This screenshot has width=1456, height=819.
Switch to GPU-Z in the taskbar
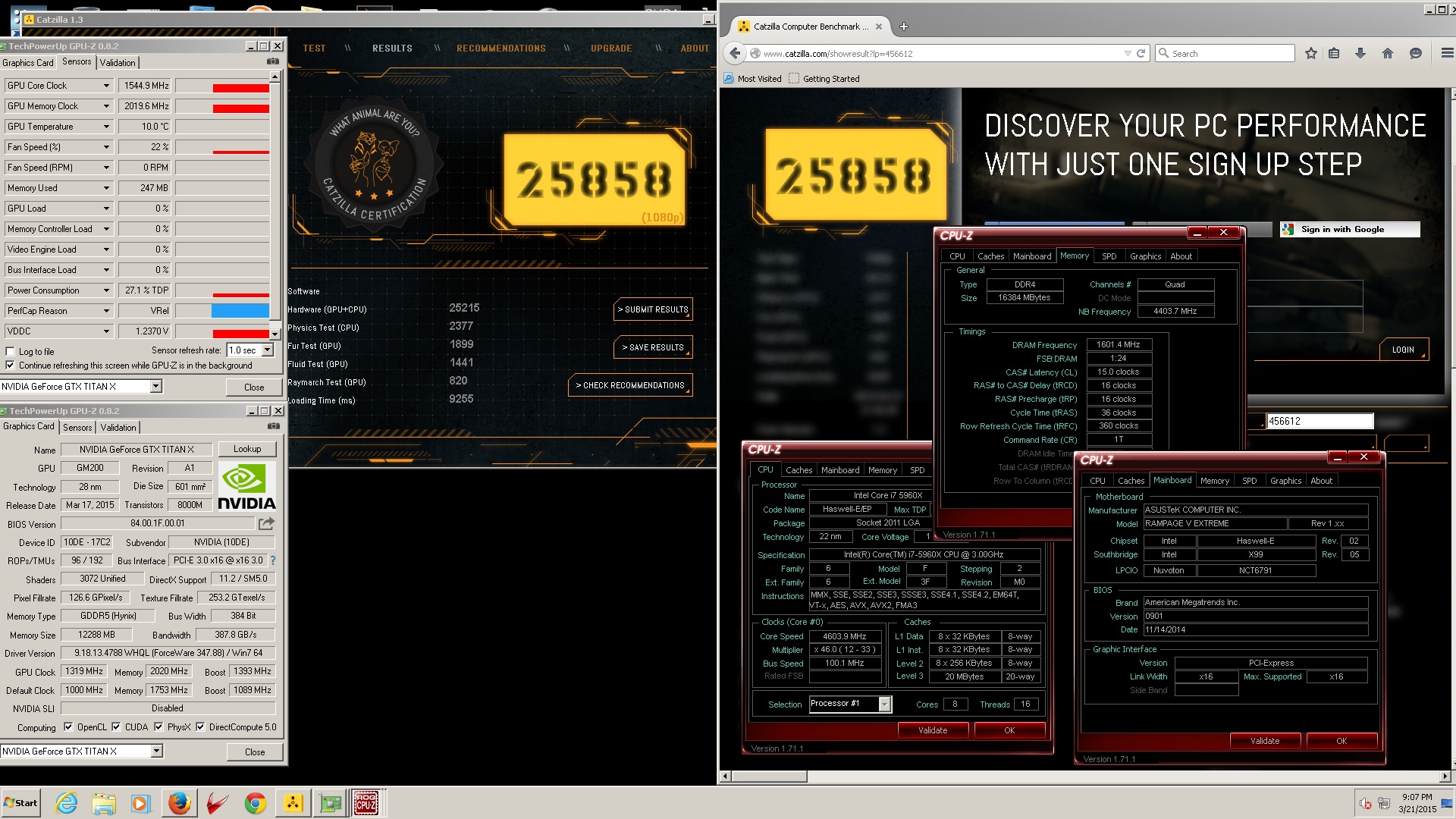tap(331, 803)
